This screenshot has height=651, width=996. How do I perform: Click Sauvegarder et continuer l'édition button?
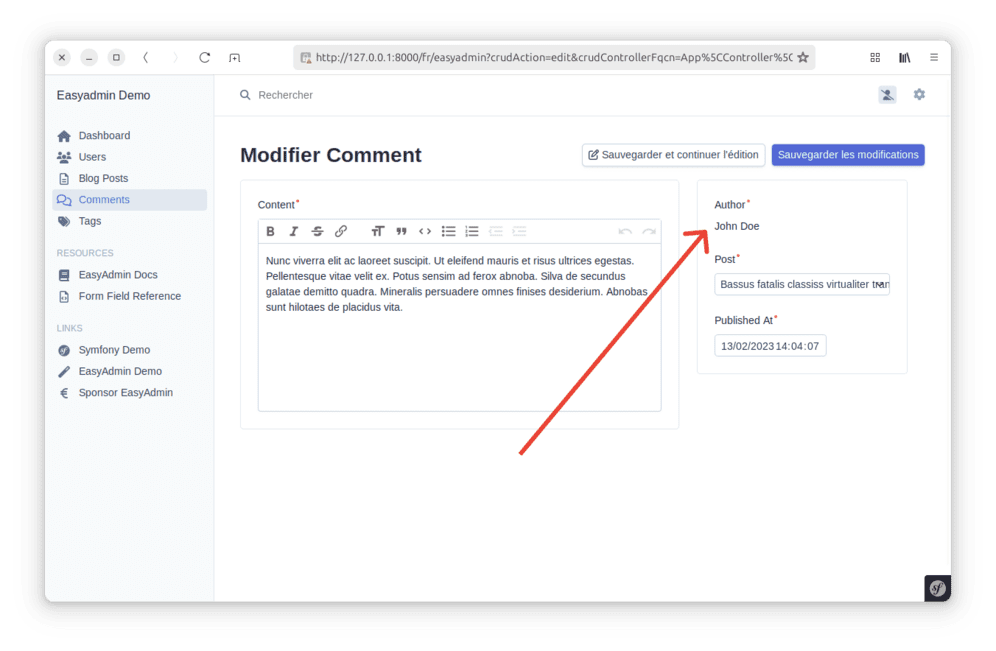point(673,155)
